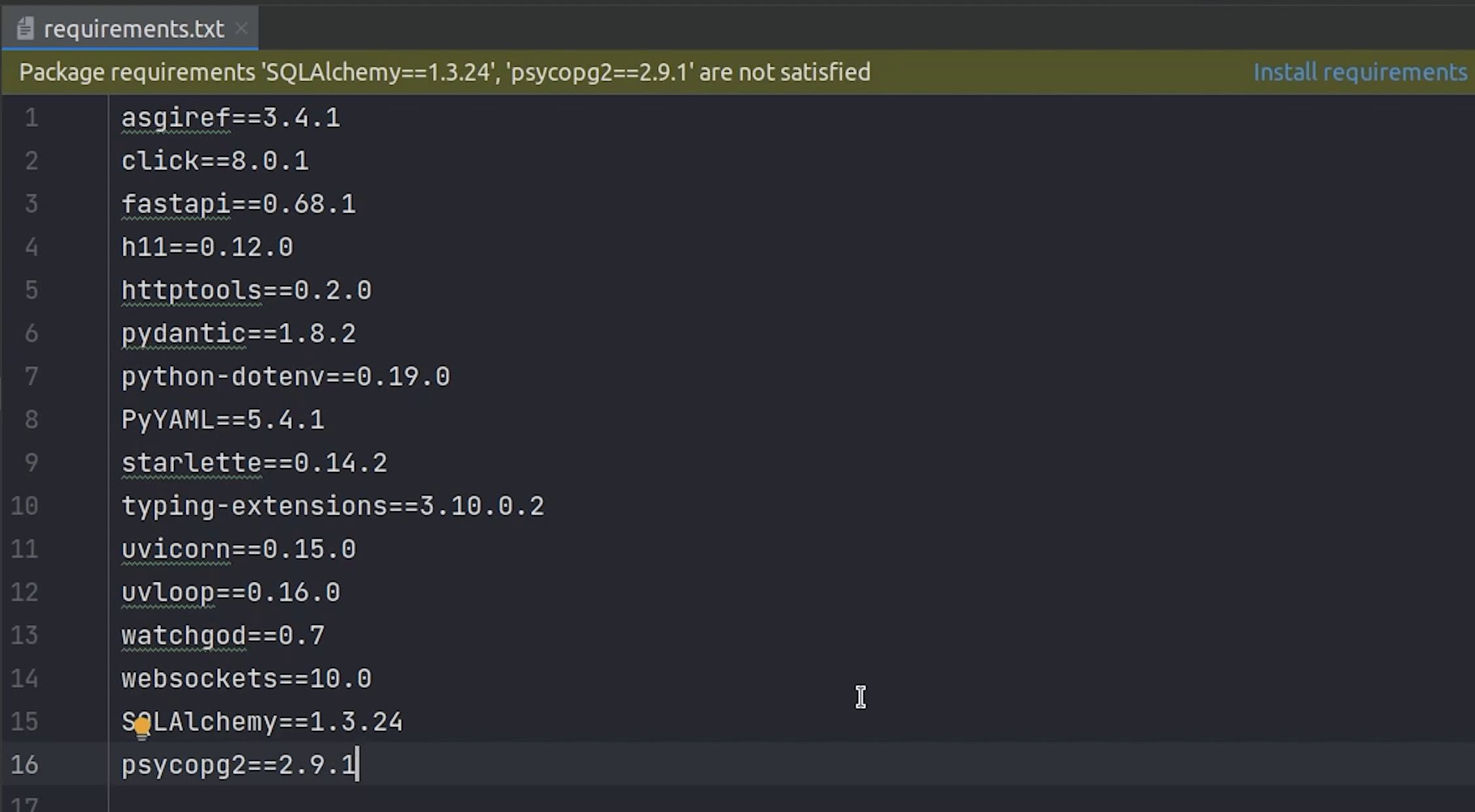Click the watchgod==0.7 entry

[222, 635]
